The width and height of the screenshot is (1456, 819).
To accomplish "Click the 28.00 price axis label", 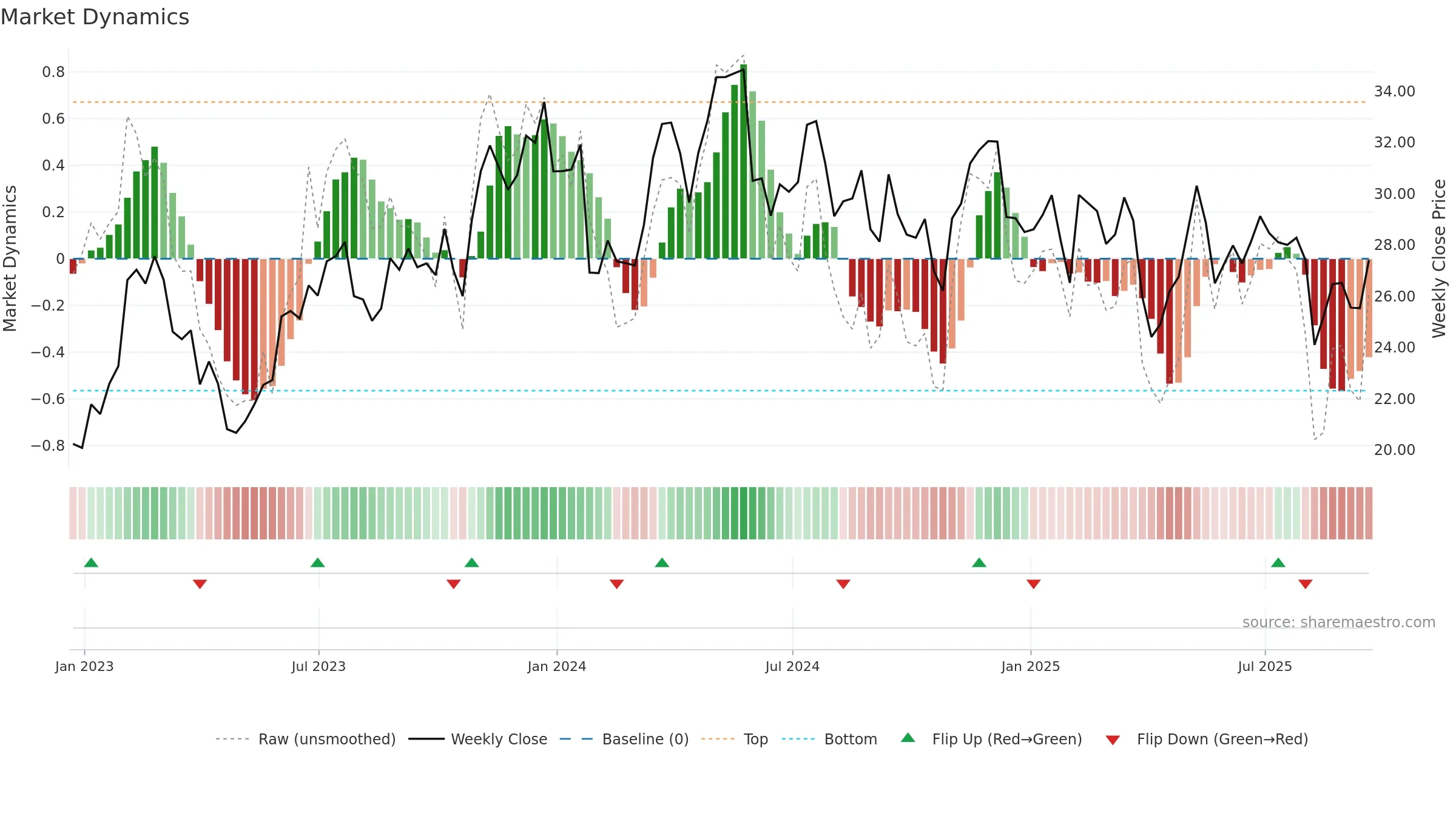I will pos(1395,244).
